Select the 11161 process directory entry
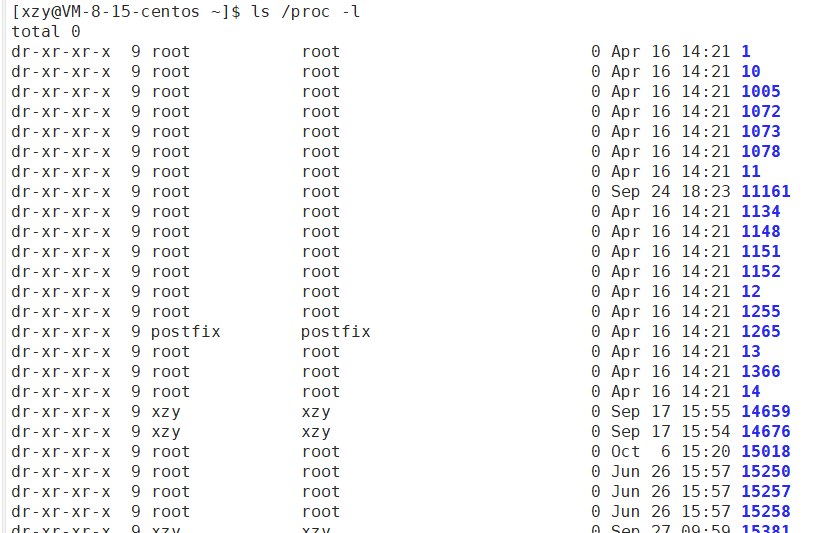The image size is (837, 533). (765, 191)
